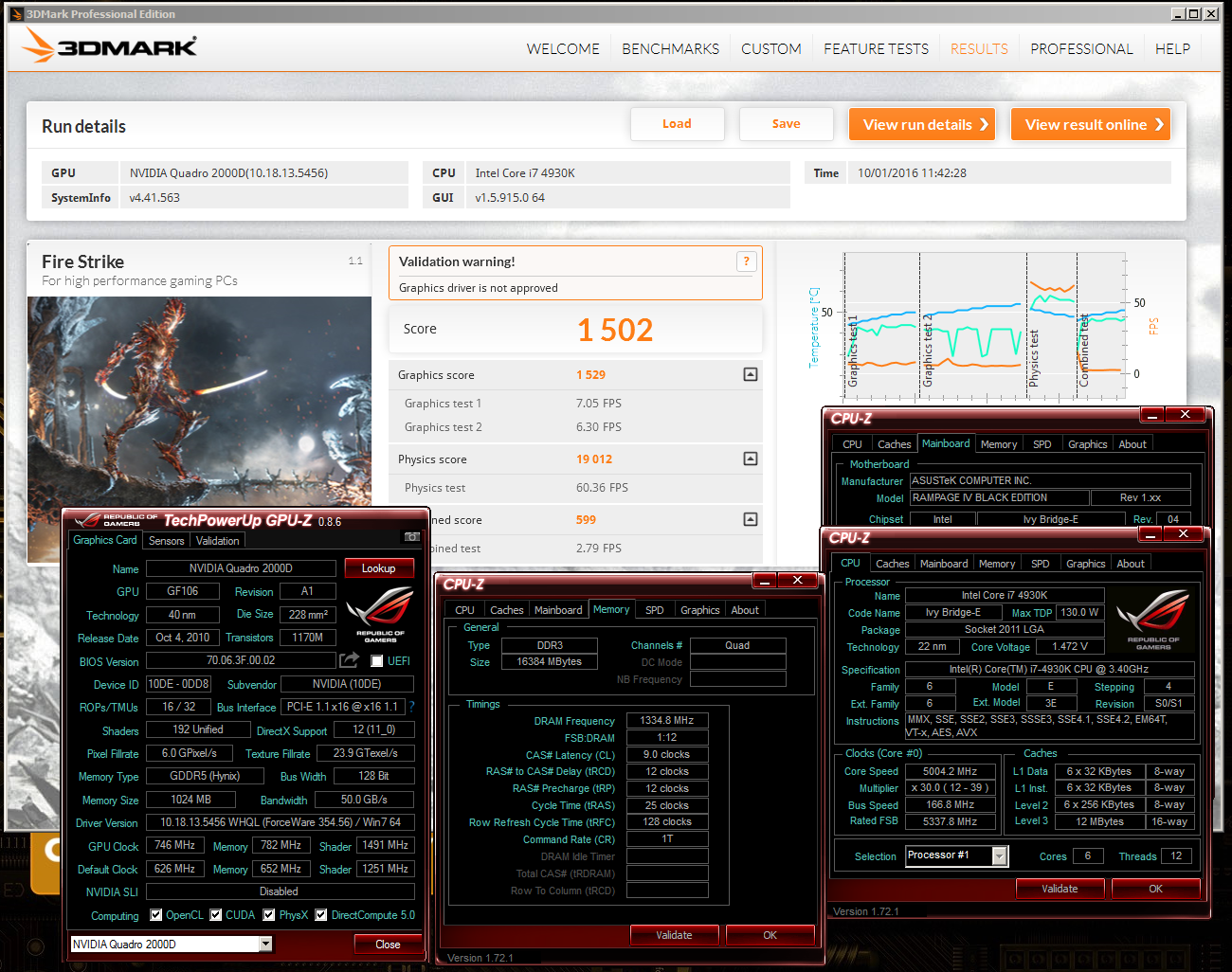Open the GPU selection dropdown in GPU-Z
Screen dimensions: 1232x972
(x=265, y=944)
